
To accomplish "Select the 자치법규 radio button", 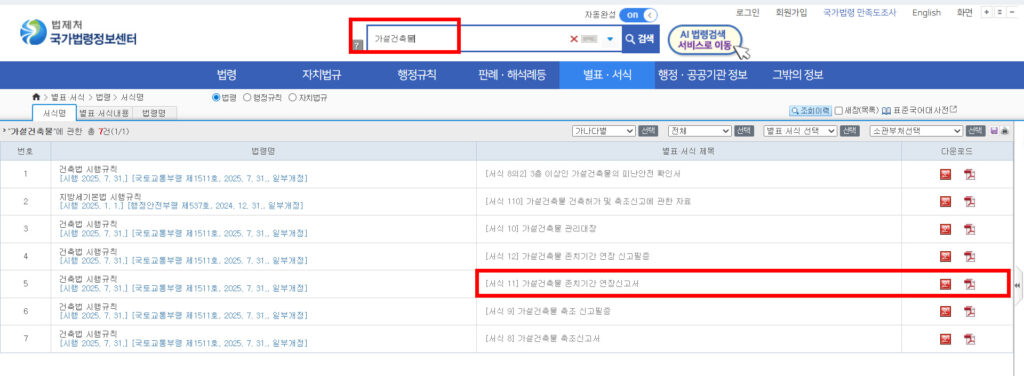I will click(x=292, y=98).
